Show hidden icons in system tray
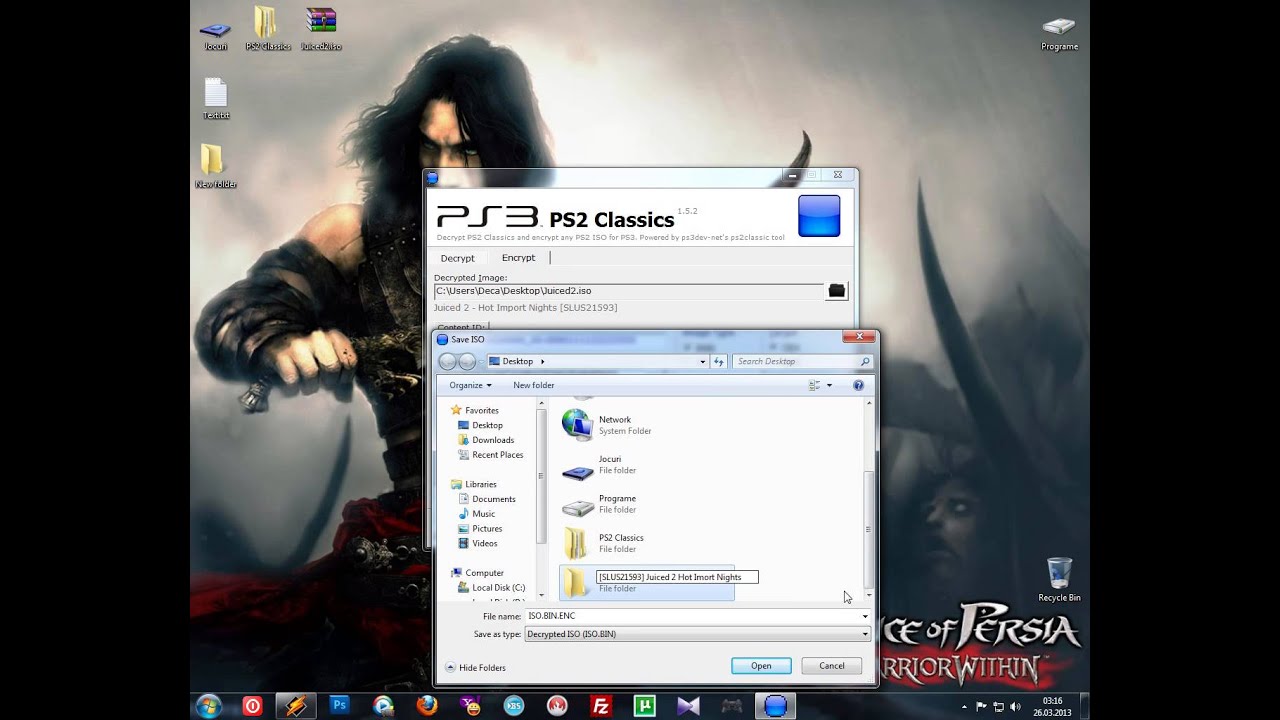Image resolution: width=1280 pixels, height=720 pixels. click(966, 706)
